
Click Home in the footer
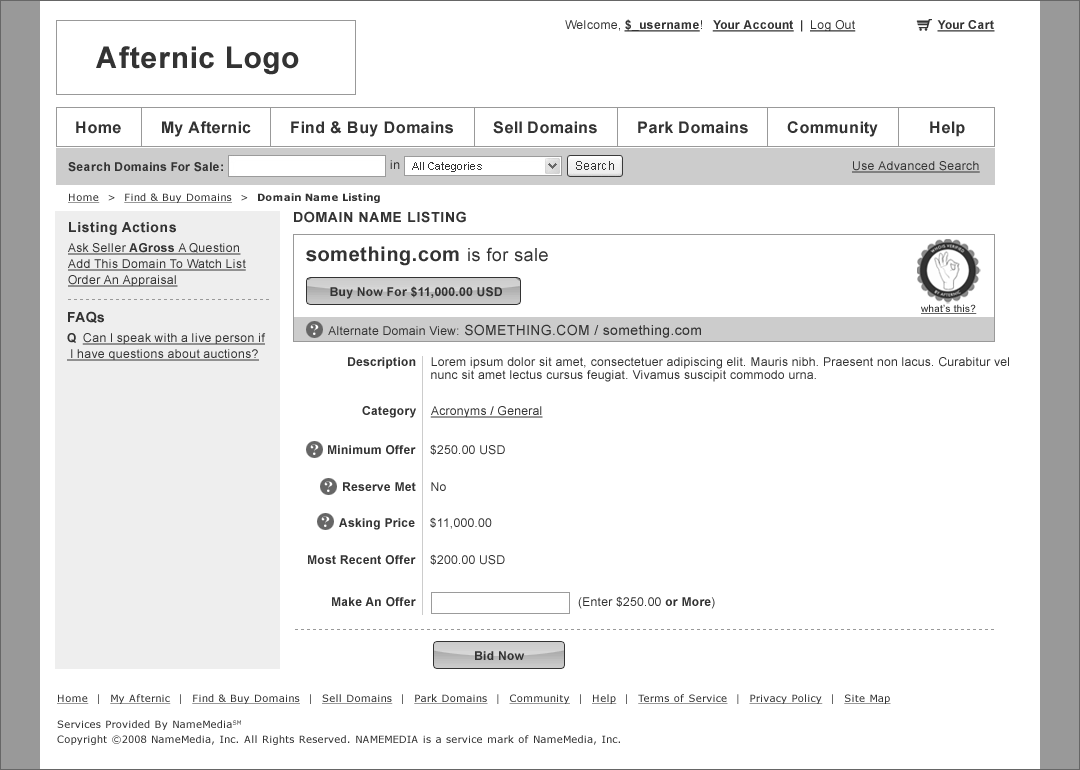pos(72,698)
